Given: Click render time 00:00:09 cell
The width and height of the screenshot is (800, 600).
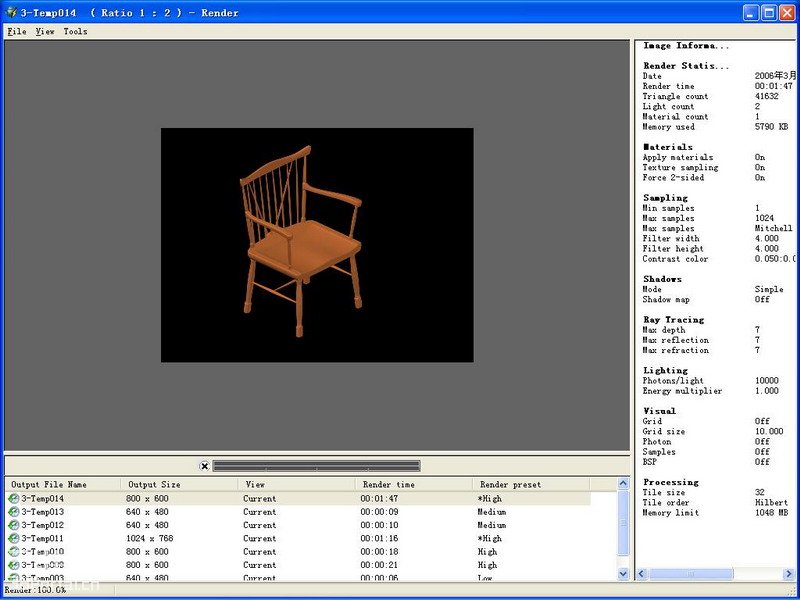Looking at the screenshot, I should click(379, 512).
